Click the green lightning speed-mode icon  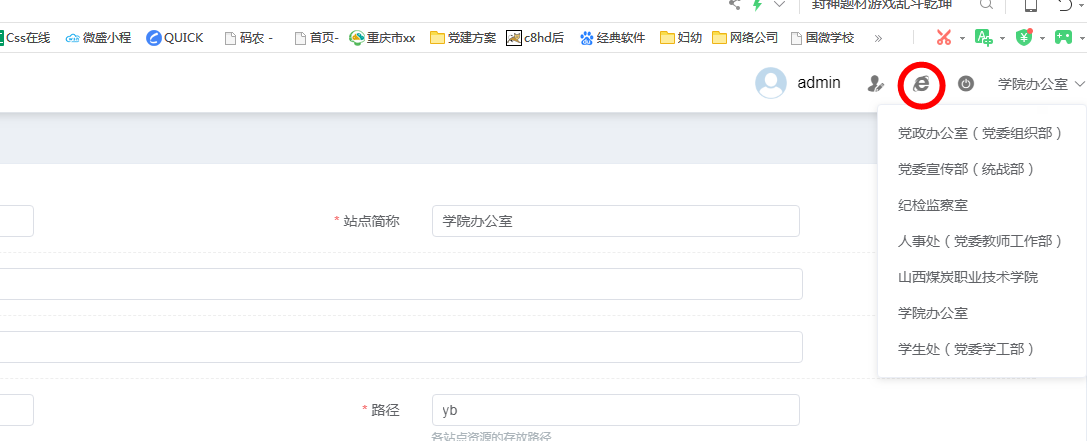coord(758,5)
